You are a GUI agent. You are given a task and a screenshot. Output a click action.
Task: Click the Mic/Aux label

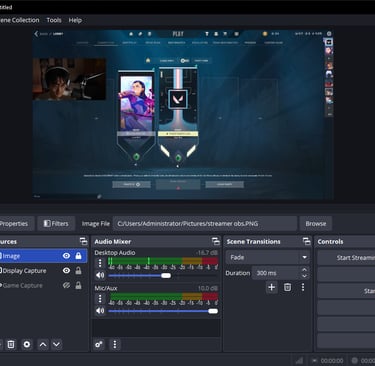106,288
